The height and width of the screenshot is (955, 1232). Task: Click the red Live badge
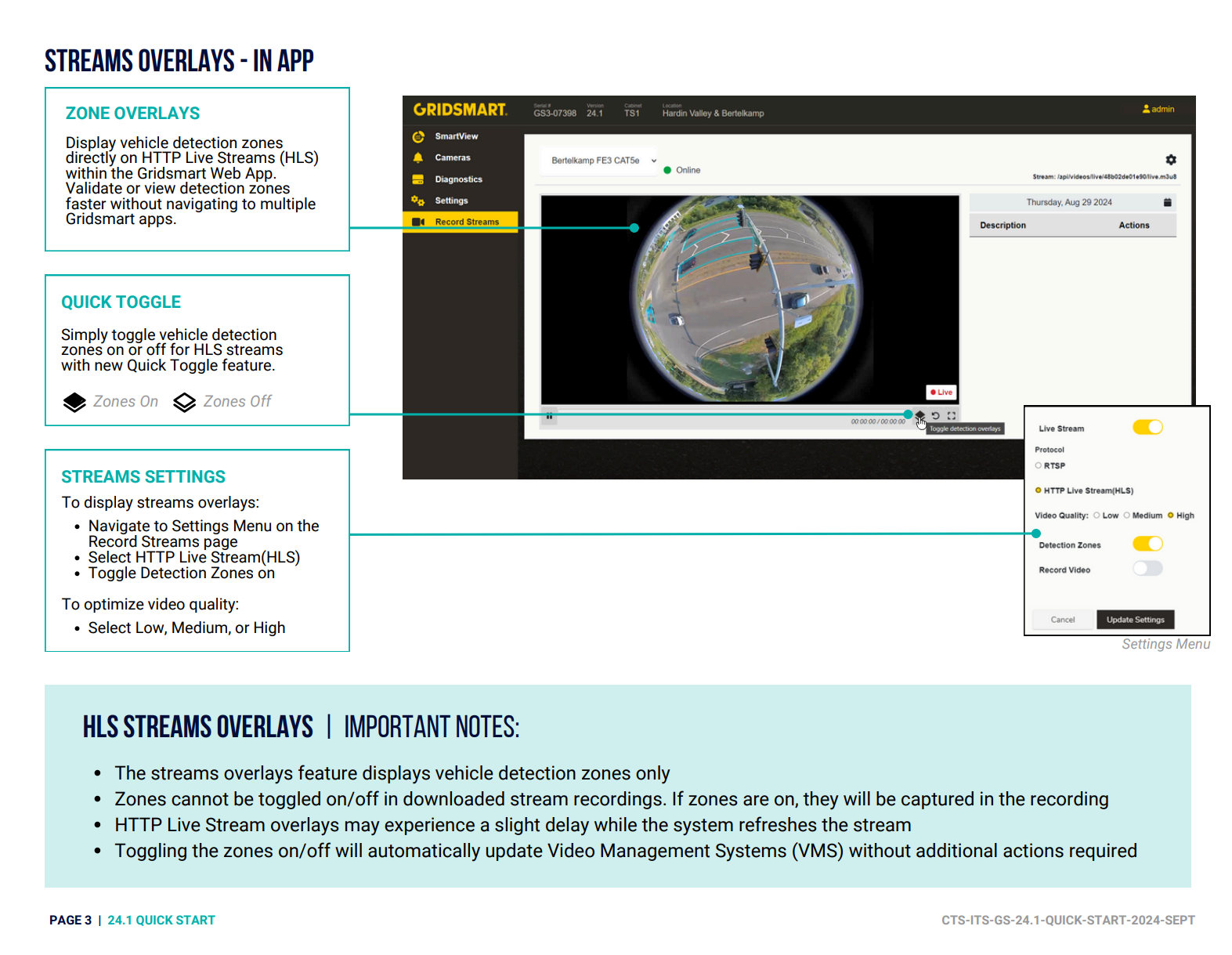coord(941,392)
